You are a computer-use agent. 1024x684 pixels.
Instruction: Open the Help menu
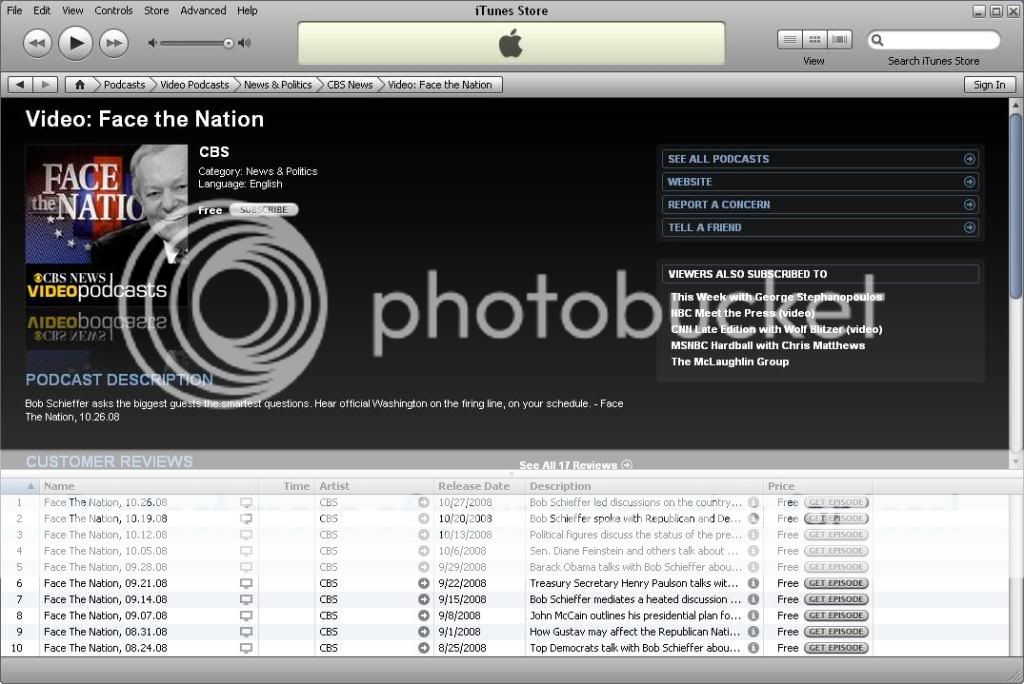[x=247, y=10]
